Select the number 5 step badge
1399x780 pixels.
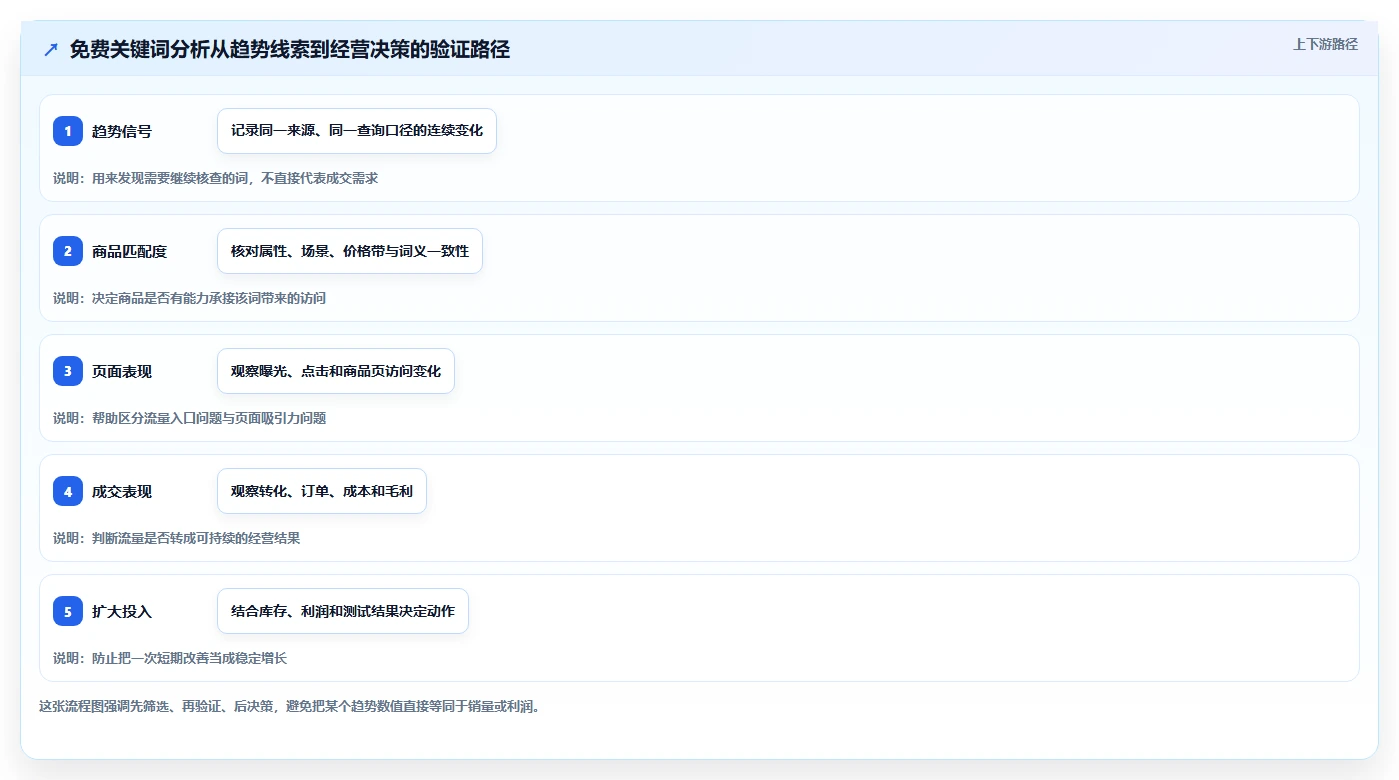(x=68, y=611)
